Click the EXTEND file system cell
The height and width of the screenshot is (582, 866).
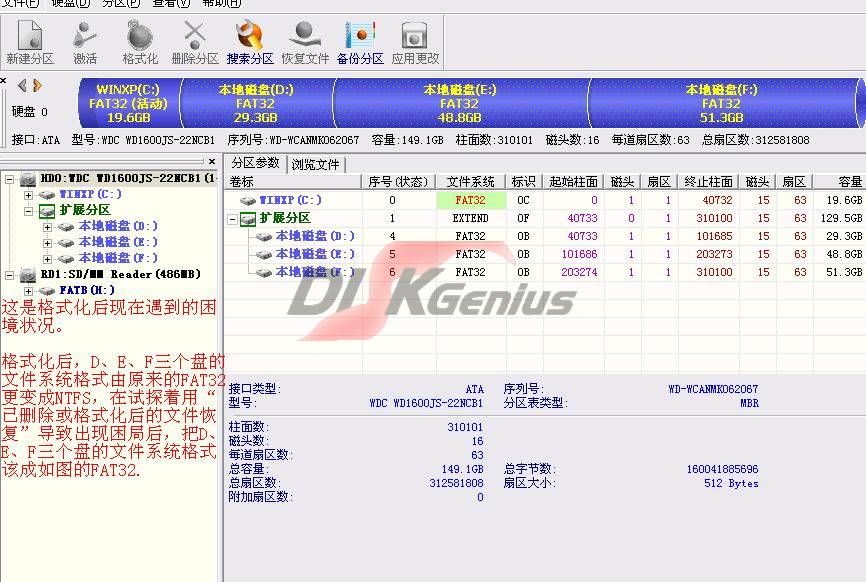(471, 218)
